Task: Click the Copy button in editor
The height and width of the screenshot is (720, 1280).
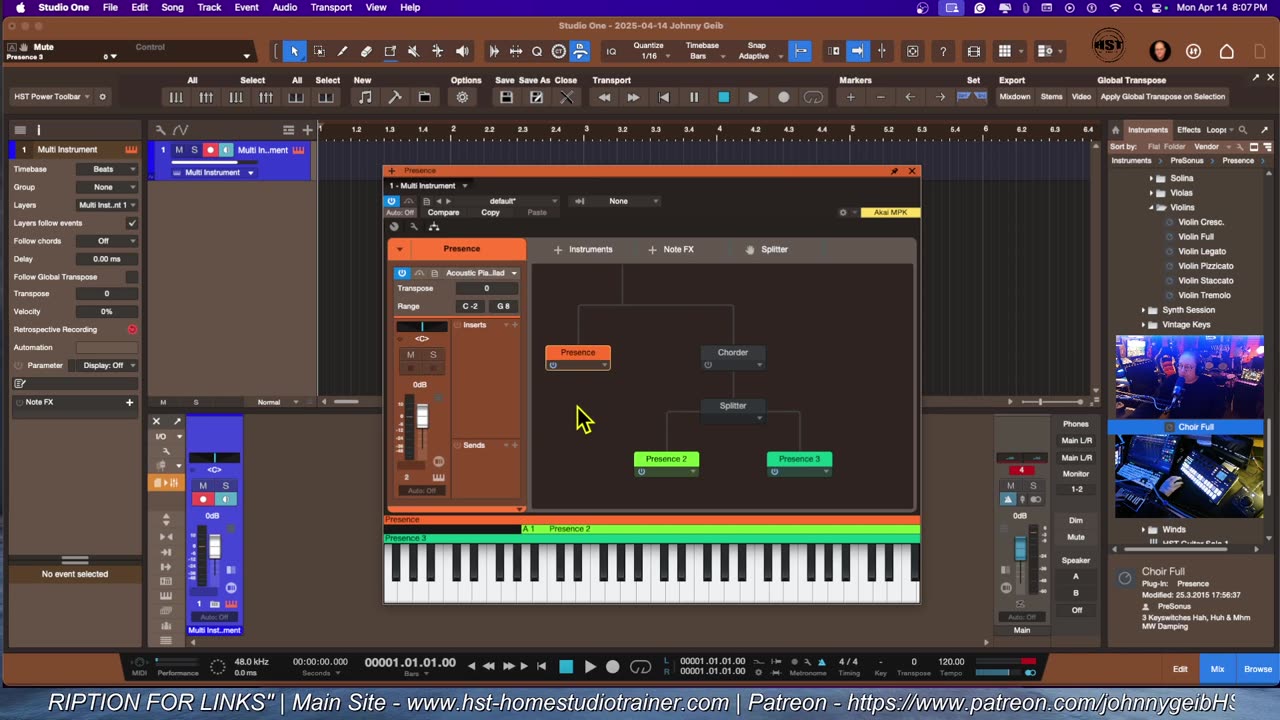Action: [490, 213]
